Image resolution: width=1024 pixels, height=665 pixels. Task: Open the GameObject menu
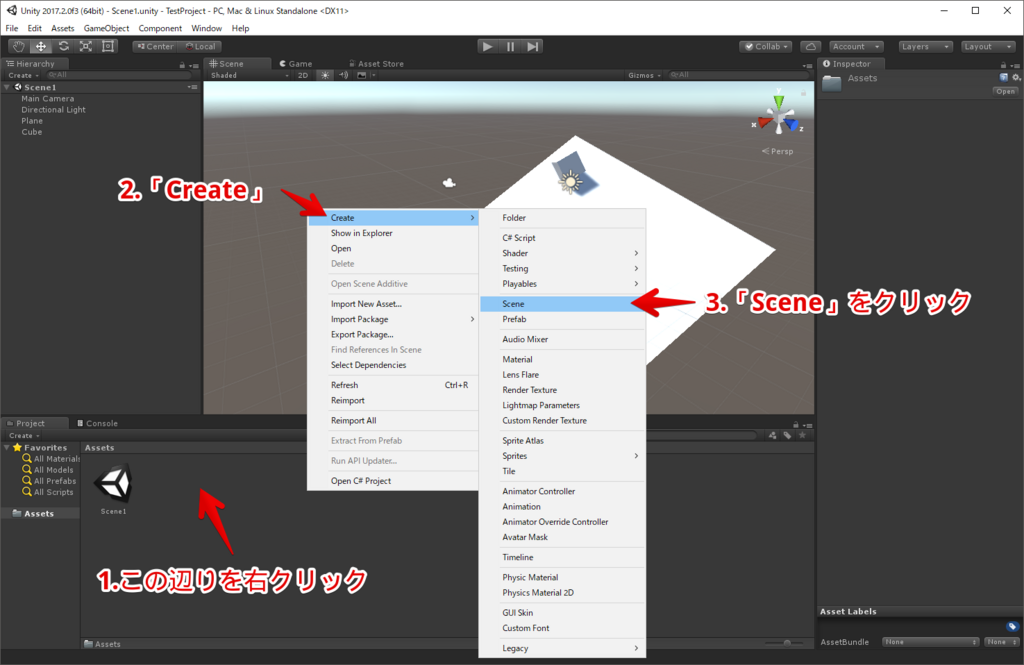click(x=106, y=28)
